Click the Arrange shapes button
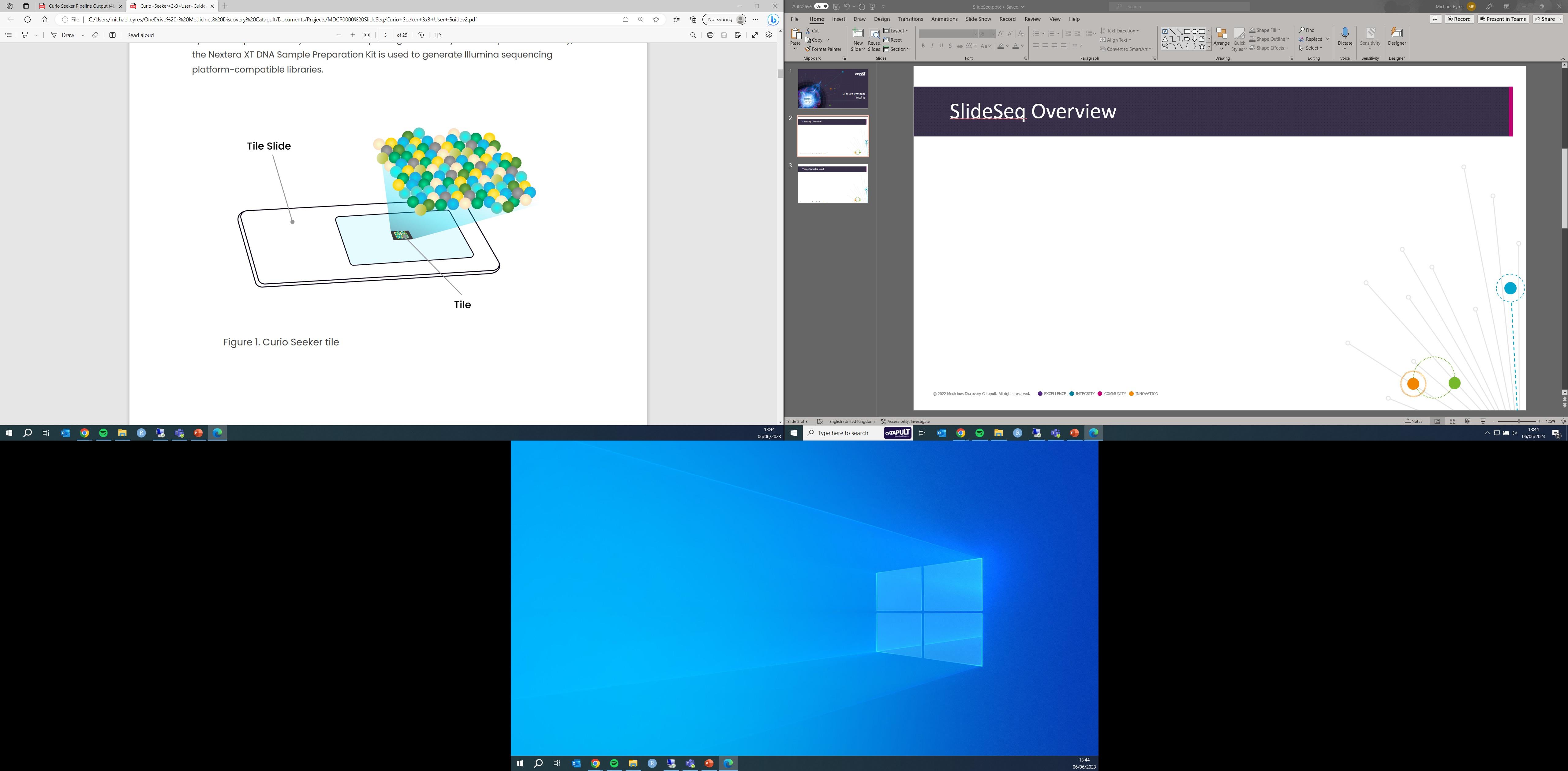This screenshot has width=1568, height=771. click(1221, 38)
